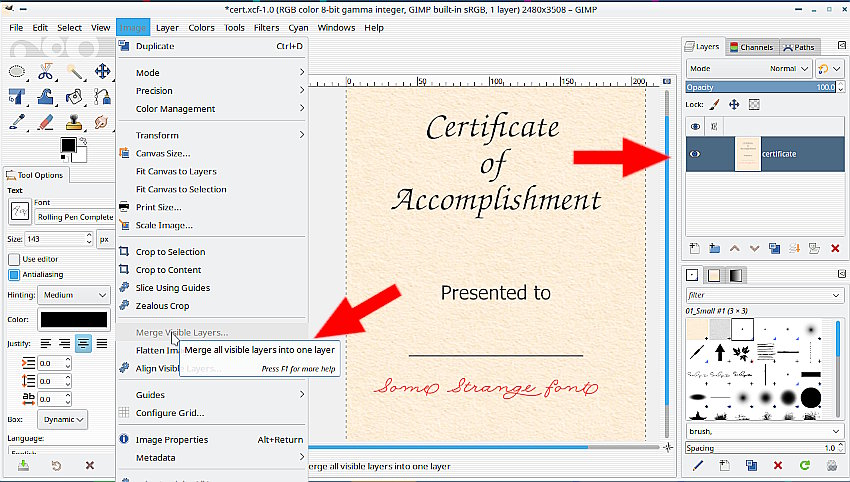Reset colors to default black and white
Viewport: 850px width, 482px height.
pyautogui.click(x=64, y=158)
